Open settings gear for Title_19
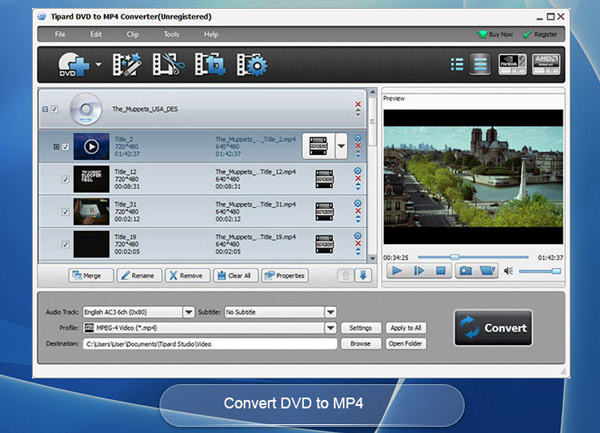This screenshot has height=433, width=600. 358,236
